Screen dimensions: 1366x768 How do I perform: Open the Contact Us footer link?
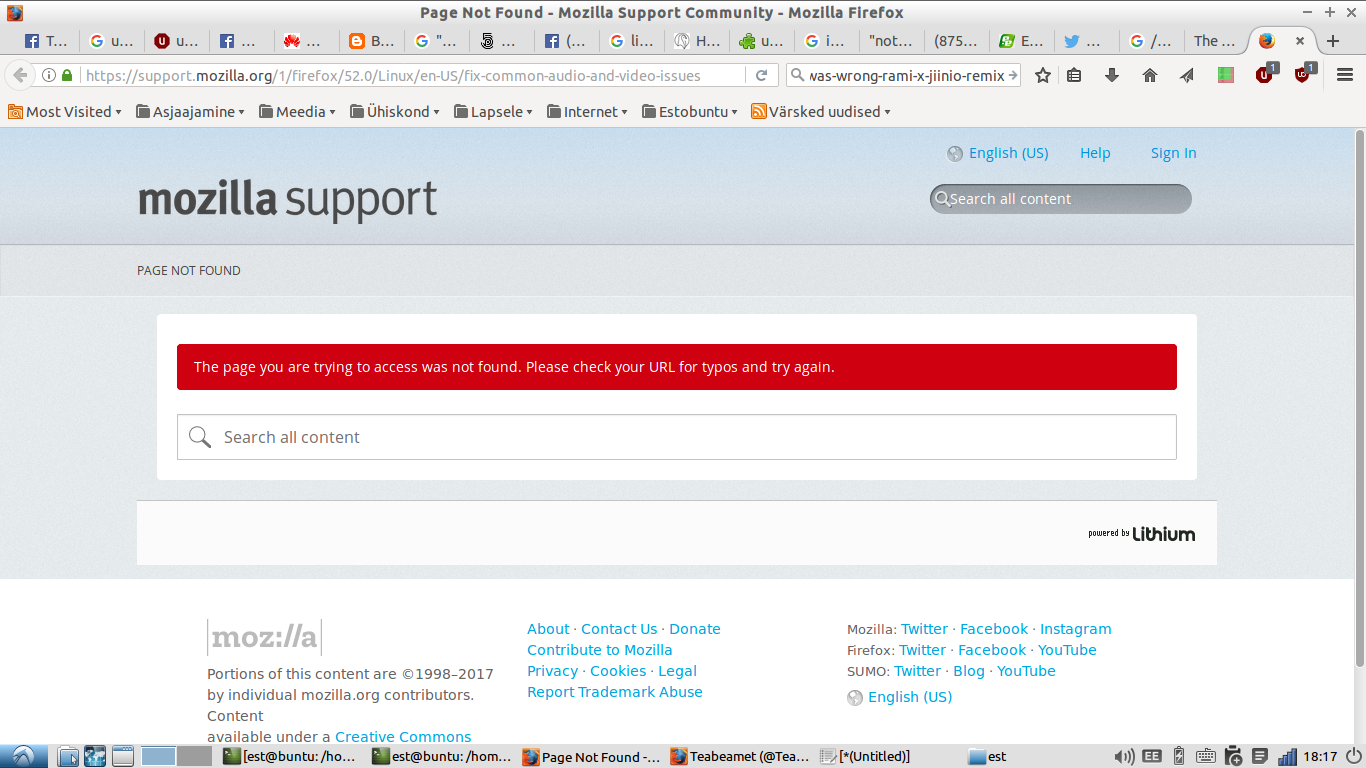619,629
